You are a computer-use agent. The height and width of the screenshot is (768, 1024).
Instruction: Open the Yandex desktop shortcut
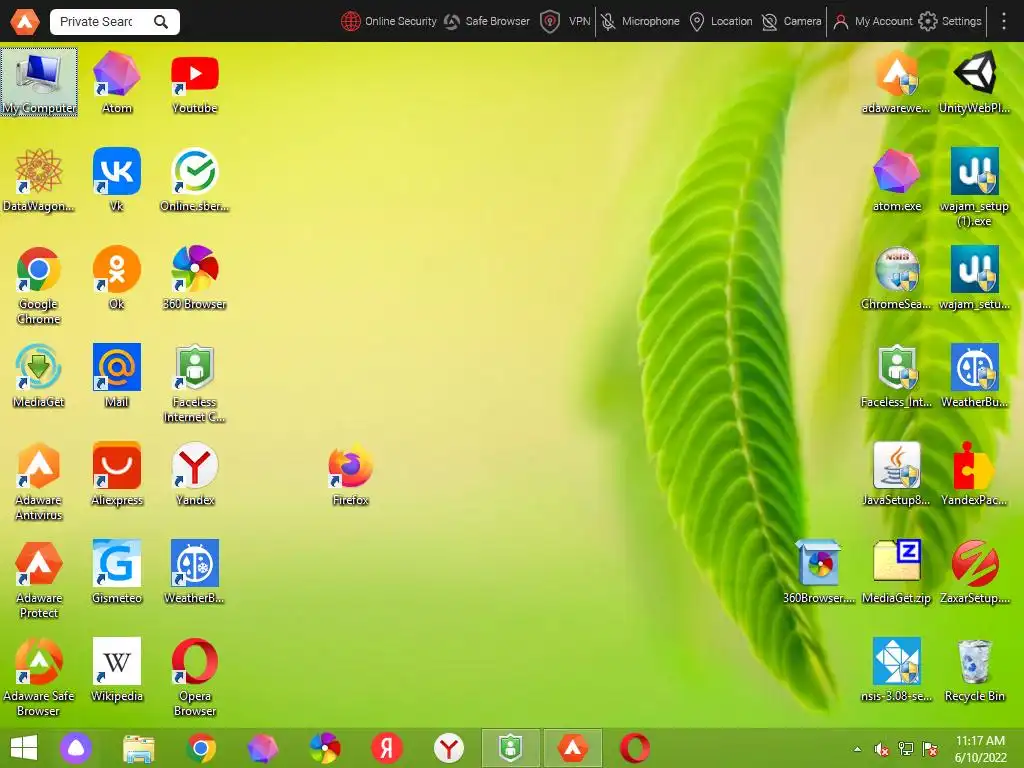click(195, 473)
